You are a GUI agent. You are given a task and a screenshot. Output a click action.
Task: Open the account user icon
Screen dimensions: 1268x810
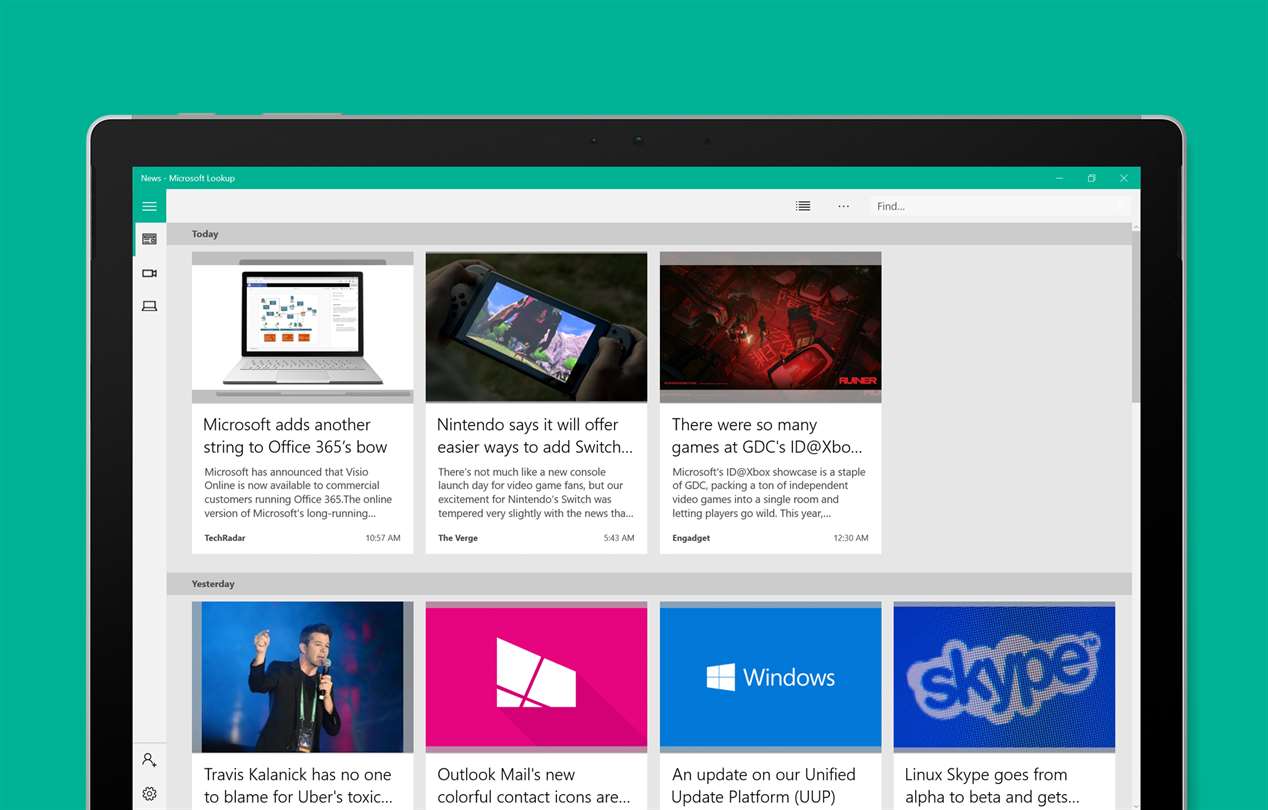coord(149,760)
